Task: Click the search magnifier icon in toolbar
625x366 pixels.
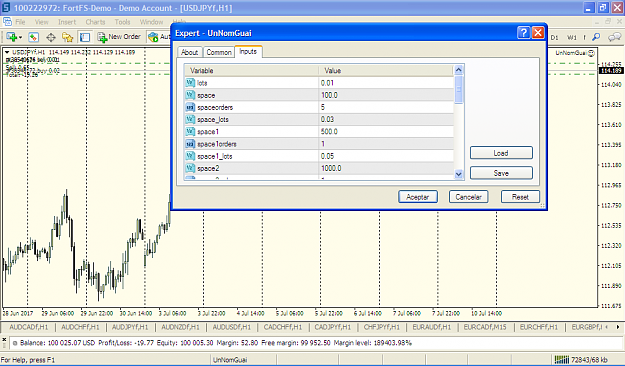Action: 596,37
